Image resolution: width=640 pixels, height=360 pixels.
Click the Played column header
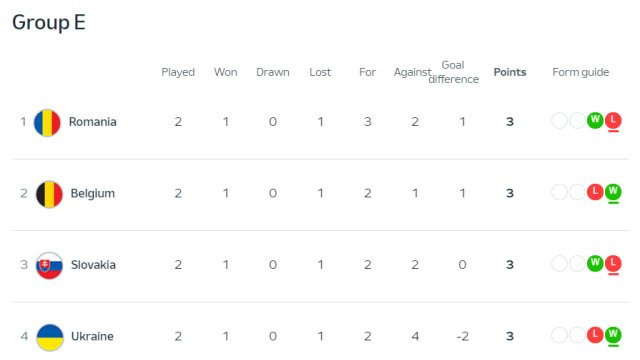point(178,72)
